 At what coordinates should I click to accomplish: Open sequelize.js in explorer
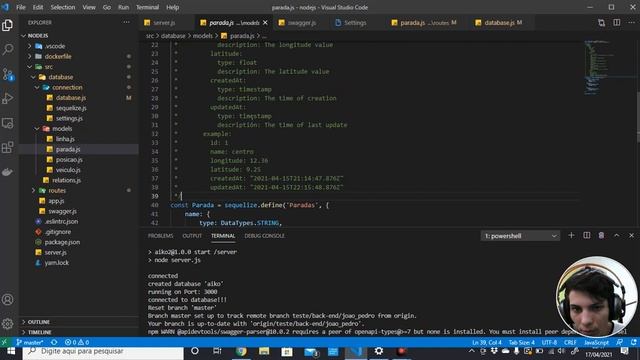coord(71,108)
